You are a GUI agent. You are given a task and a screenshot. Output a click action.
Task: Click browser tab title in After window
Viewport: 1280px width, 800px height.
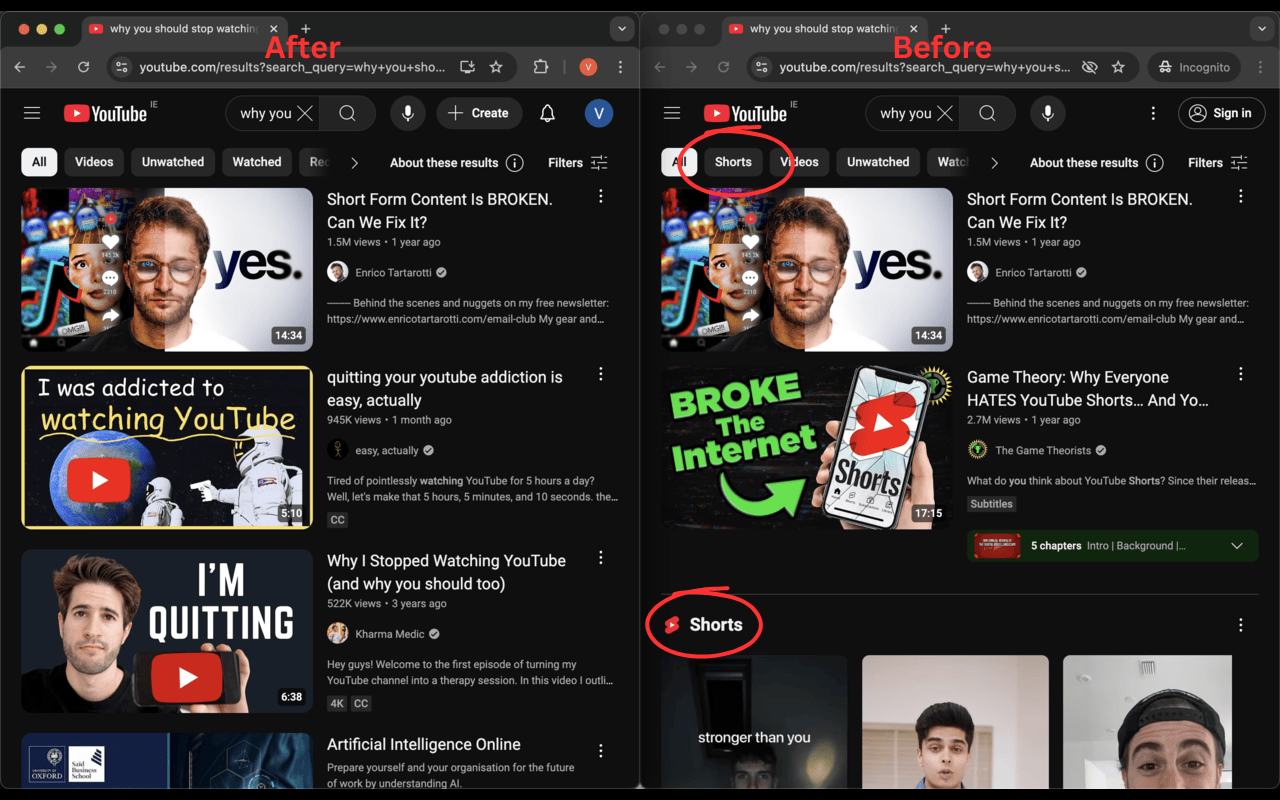[184, 29]
